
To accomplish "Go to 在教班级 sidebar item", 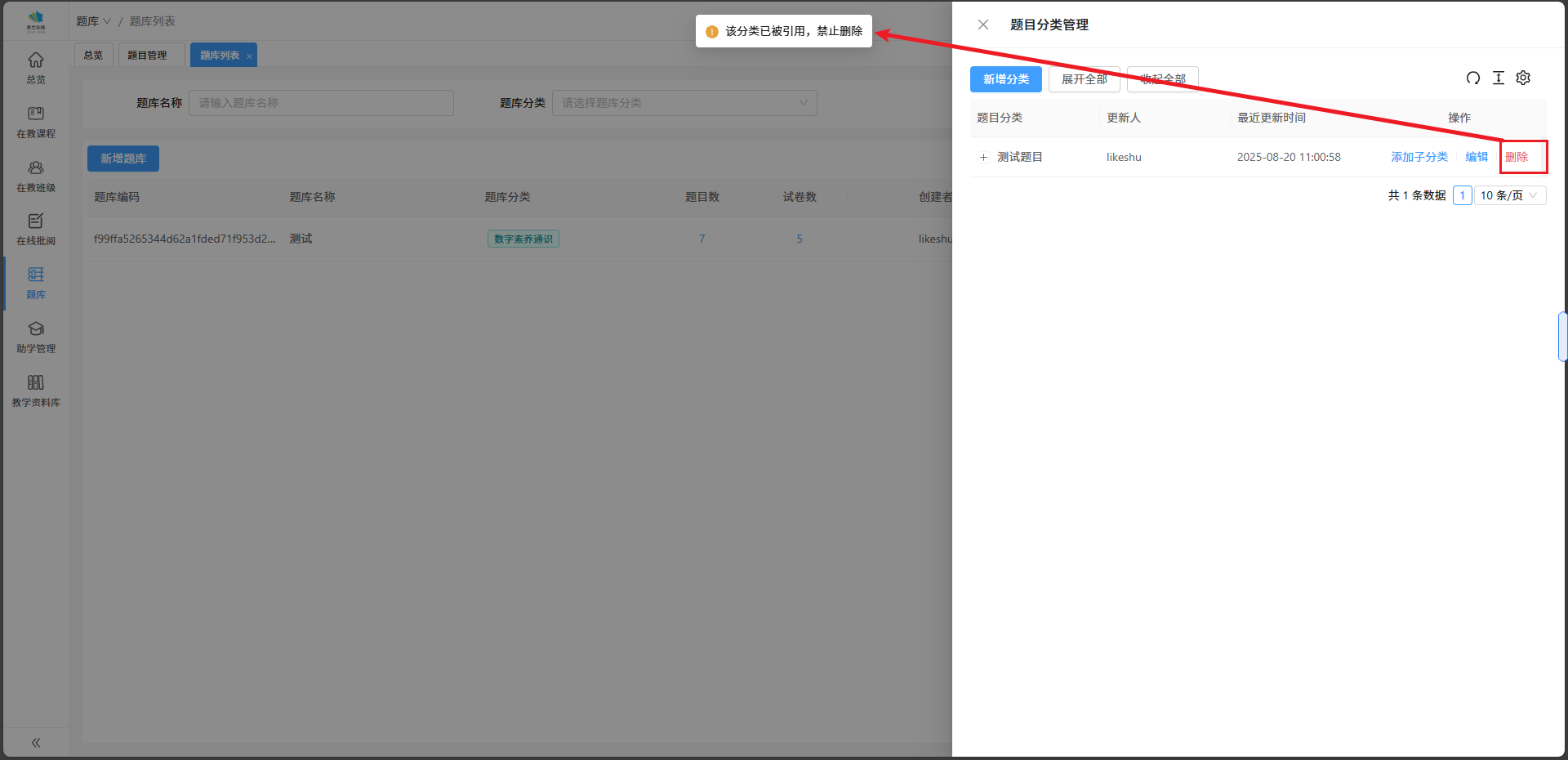I will (x=36, y=176).
